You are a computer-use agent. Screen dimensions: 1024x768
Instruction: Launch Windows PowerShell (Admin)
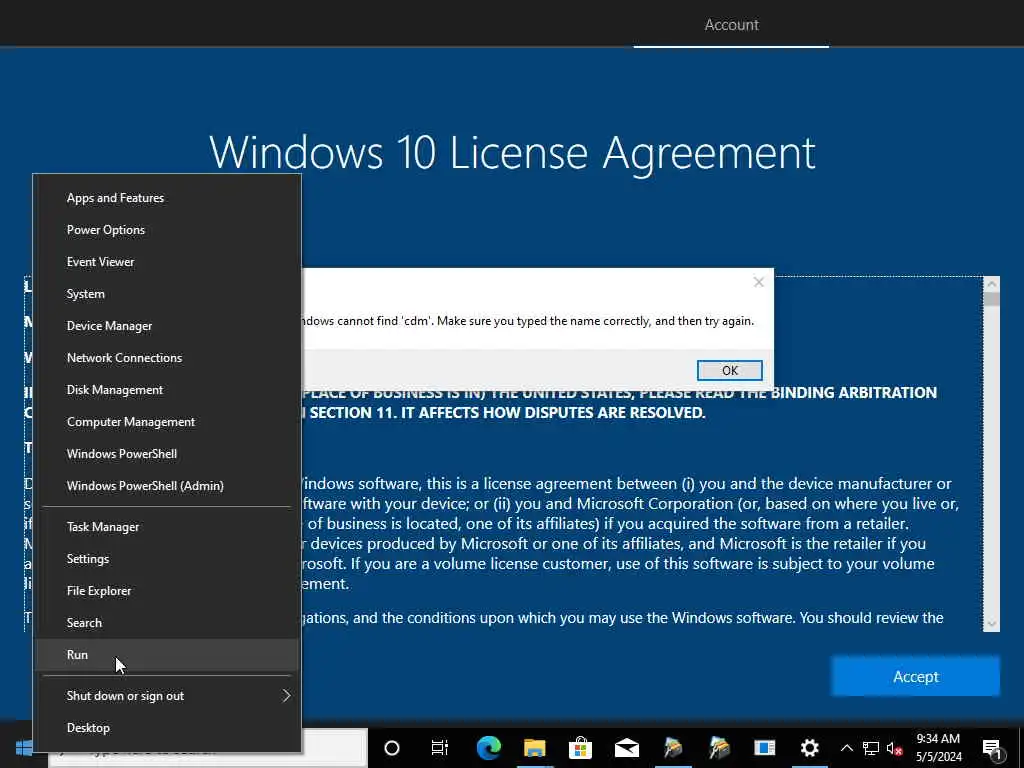pyautogui.click(x=167, y=486)
